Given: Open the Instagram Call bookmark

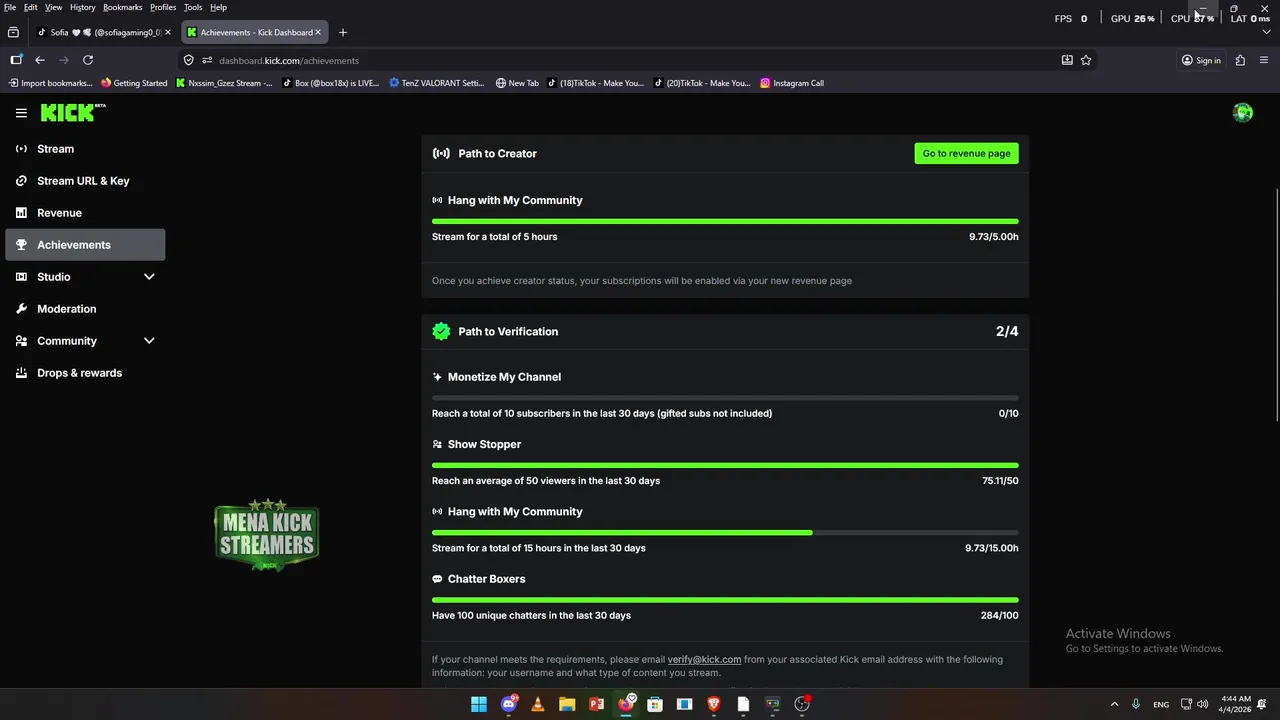Looking at the screenshot, I should [792, 83].
